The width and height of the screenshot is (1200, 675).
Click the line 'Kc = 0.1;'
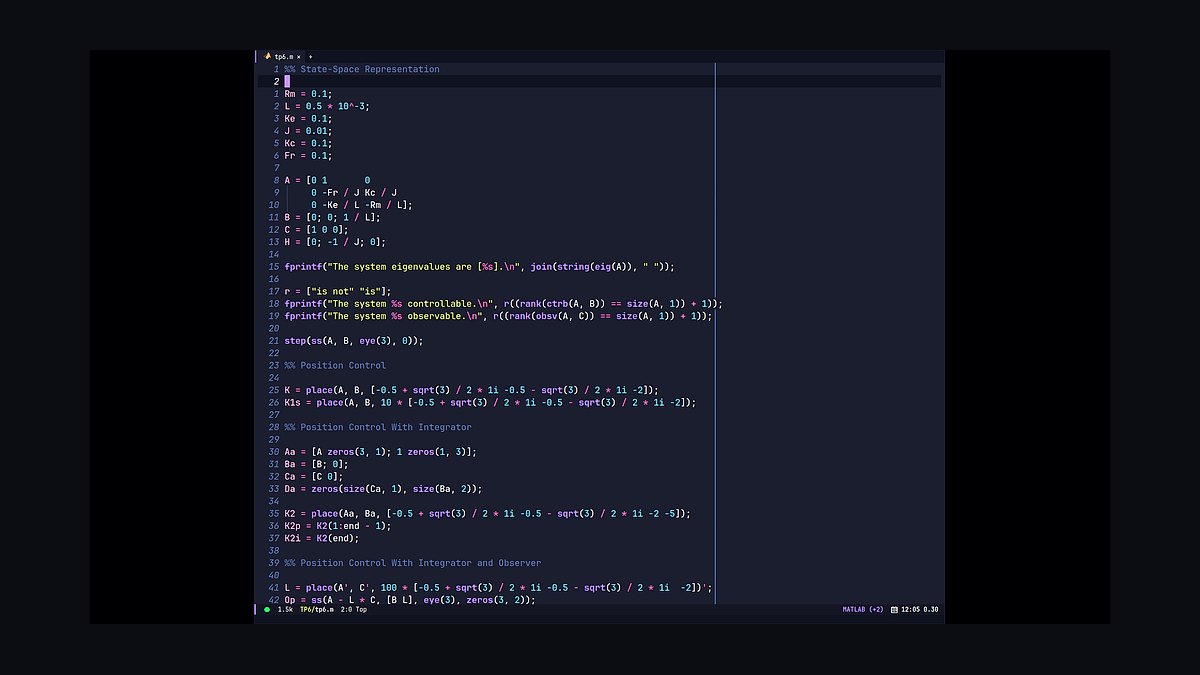(x=308, y=143)
